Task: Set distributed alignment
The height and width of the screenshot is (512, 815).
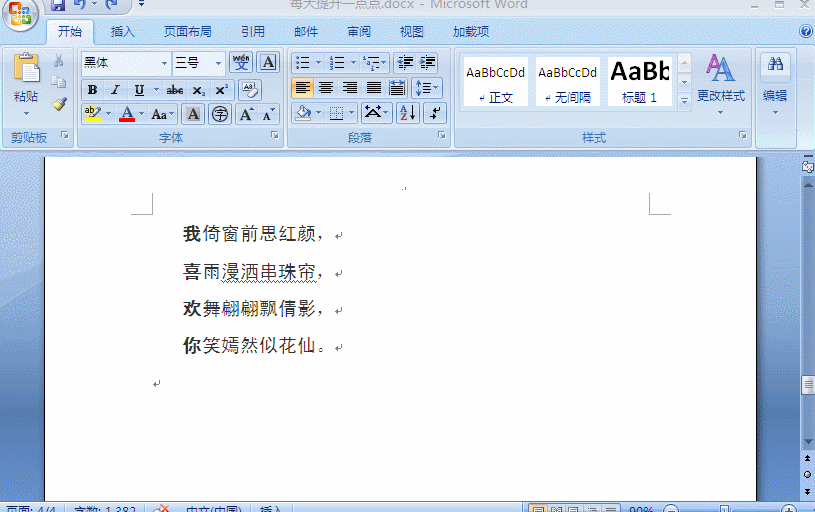Action: pos(397,88)
